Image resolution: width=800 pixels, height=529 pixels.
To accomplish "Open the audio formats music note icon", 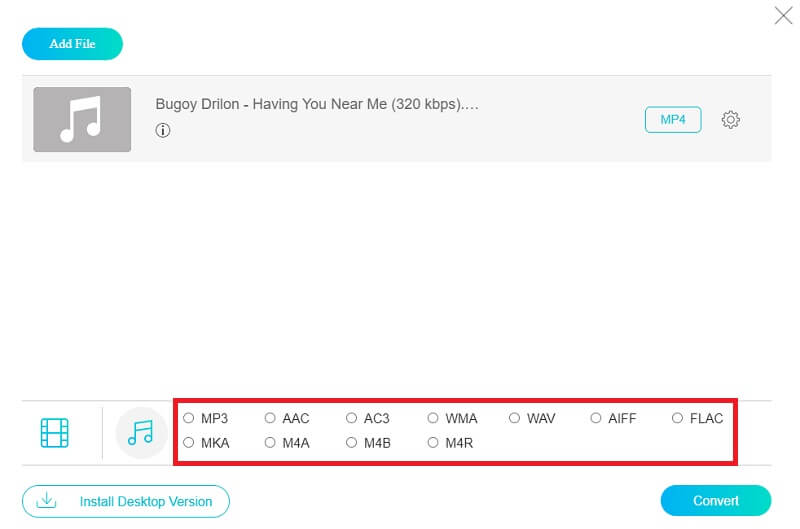I will [x=141, y=432].
